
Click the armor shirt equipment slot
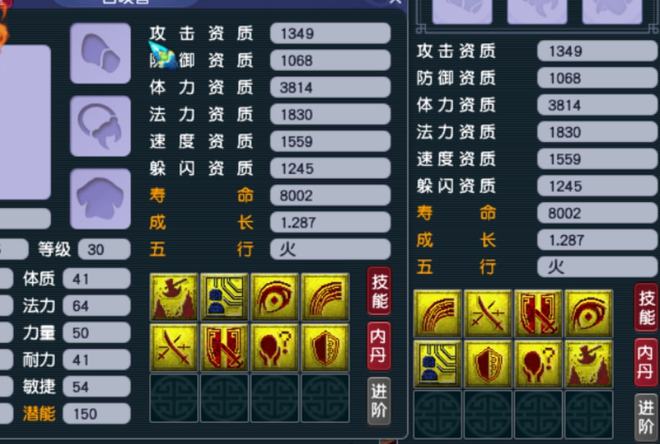pyautogui.click(x=100, y=199)
